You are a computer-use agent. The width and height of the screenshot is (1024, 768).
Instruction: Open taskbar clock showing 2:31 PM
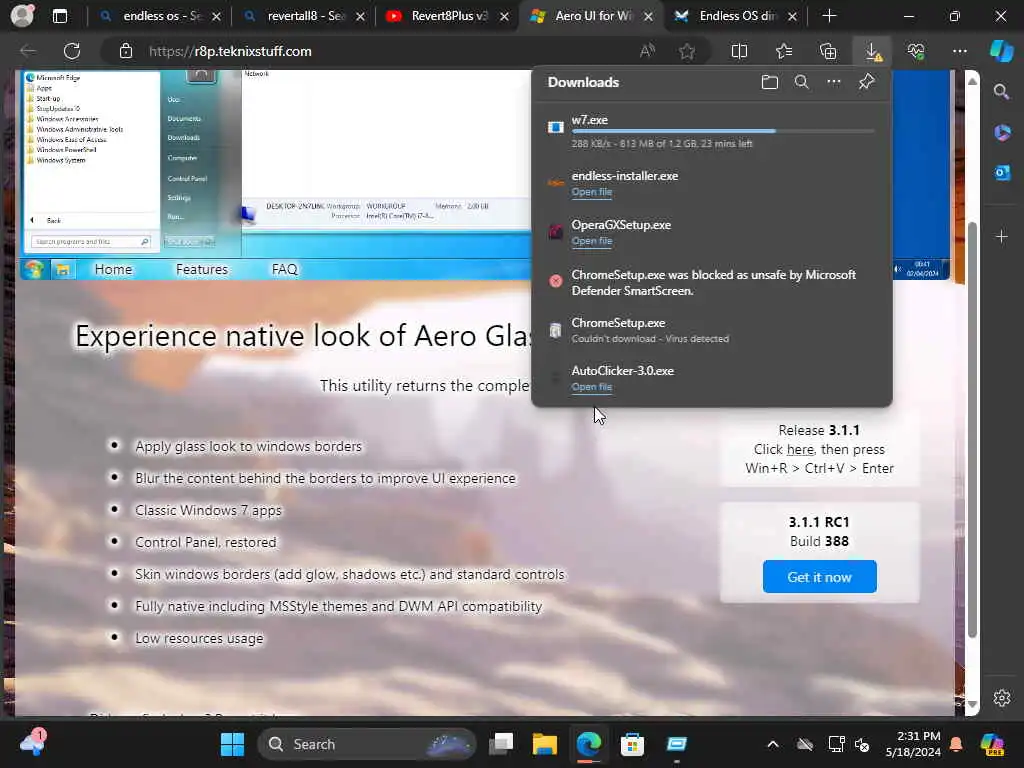pyautogui.click(x=913, y=744)
